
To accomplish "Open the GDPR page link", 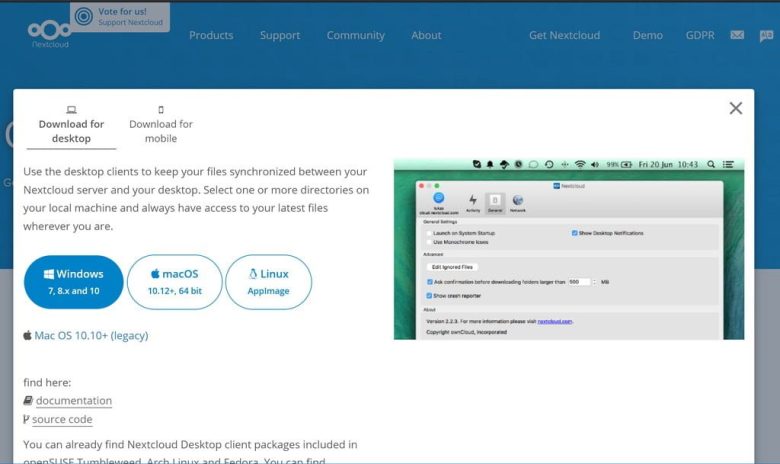I will pos(699,35).
